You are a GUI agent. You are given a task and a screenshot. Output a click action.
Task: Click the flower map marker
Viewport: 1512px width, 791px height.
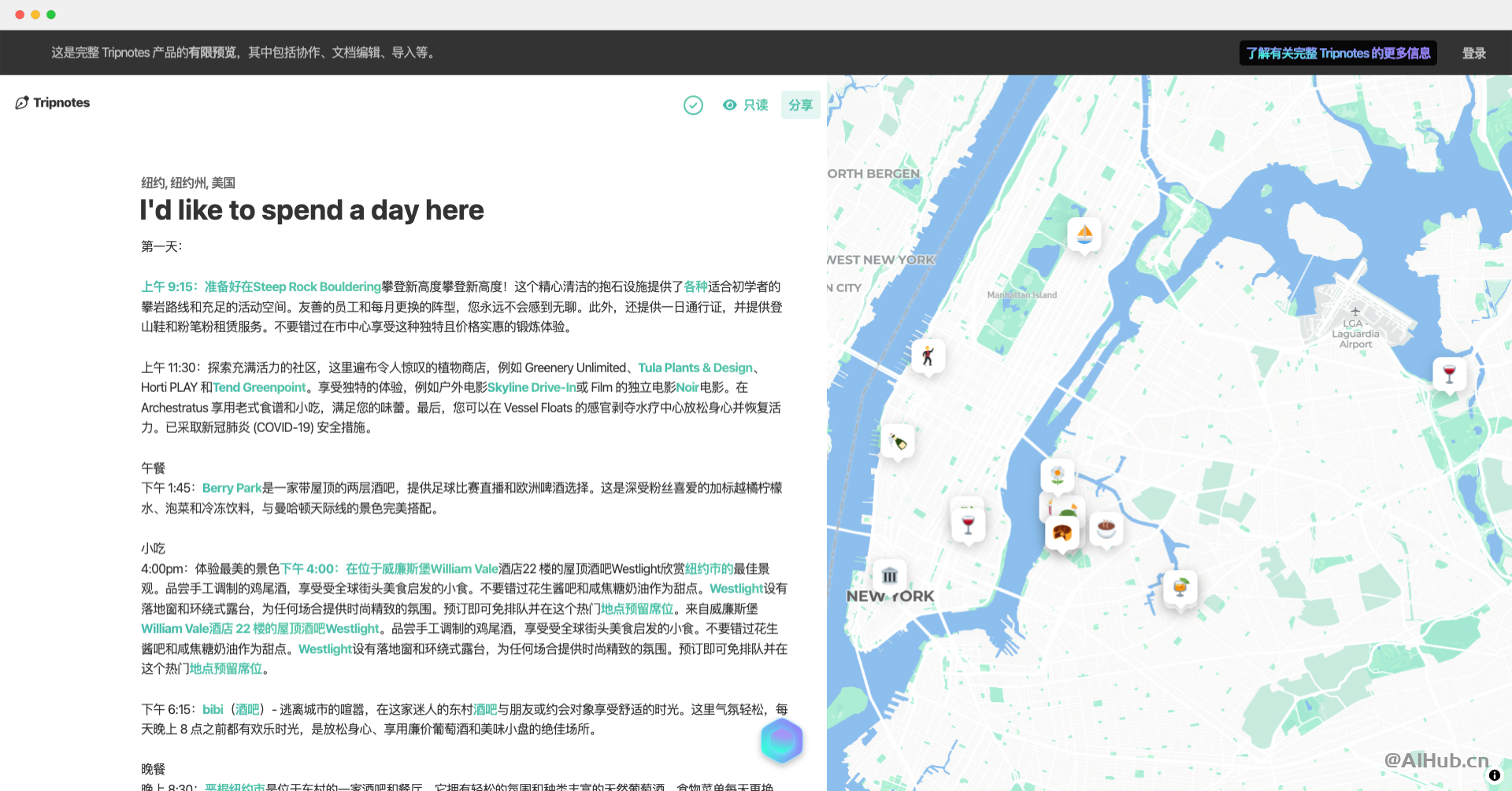click(1058, 475)
